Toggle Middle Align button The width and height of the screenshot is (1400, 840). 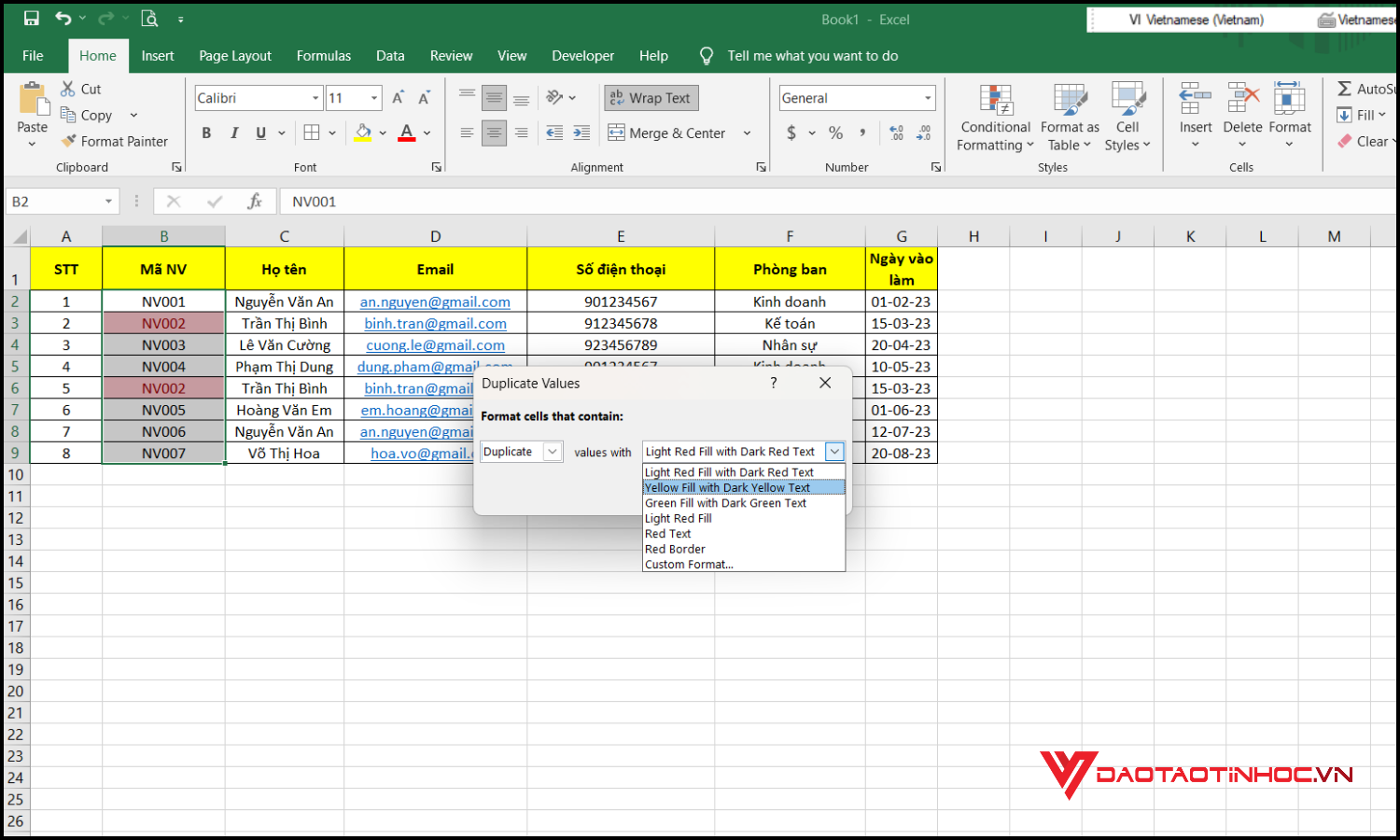tap(494, 97)
